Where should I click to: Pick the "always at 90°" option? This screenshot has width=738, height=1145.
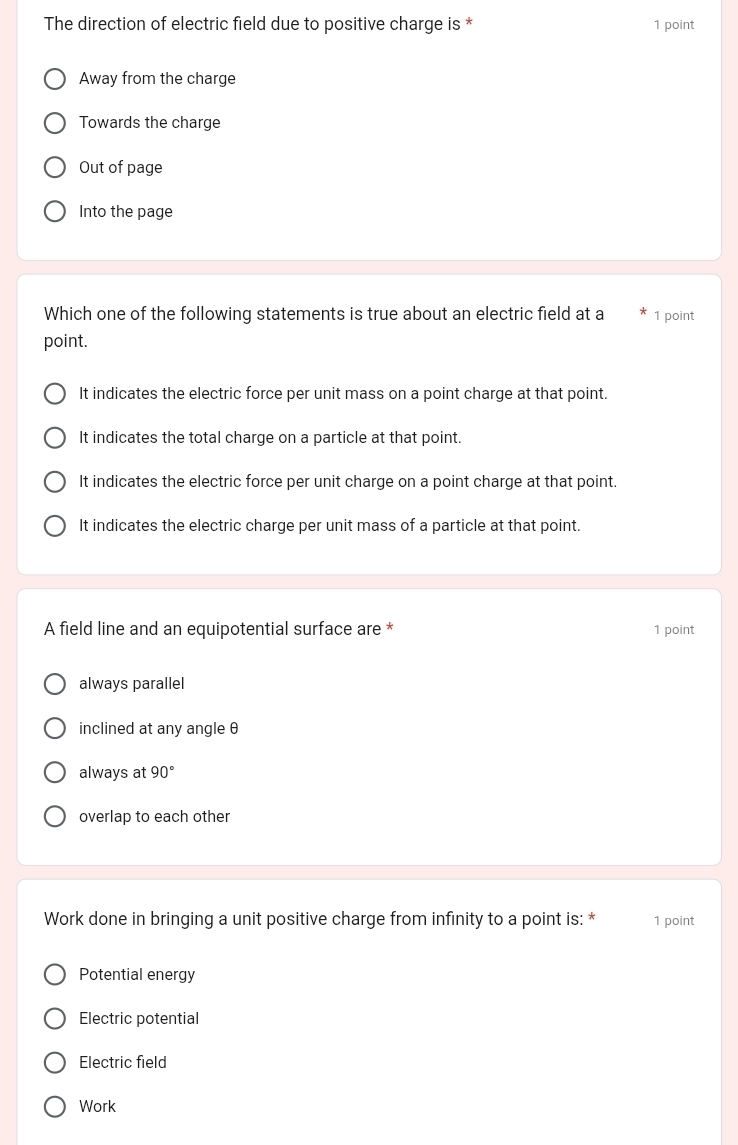55,772
